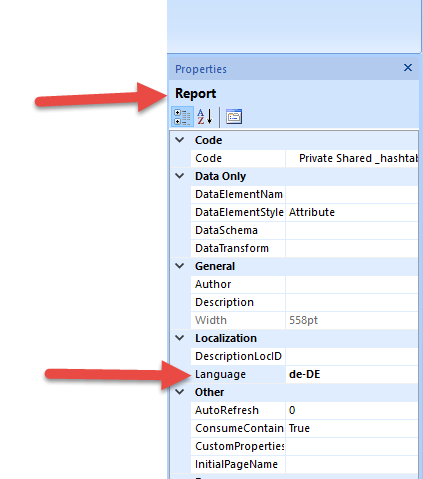Click the InitialPageName value field

(352, 464)
